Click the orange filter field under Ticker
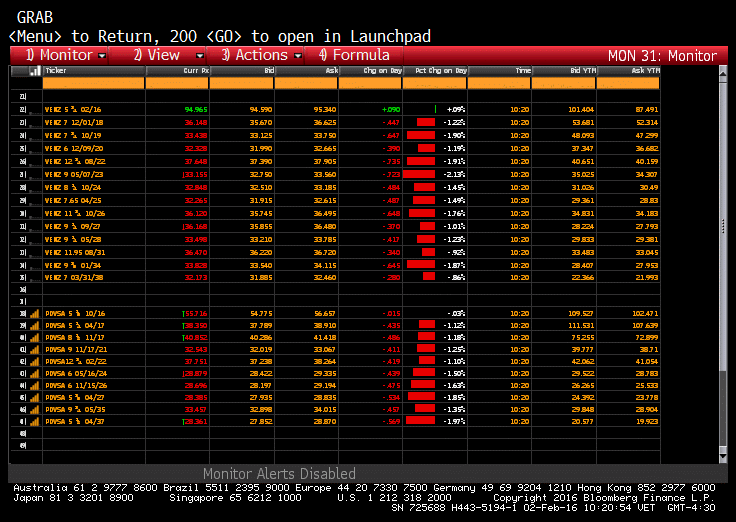The image size is (736, 522). 93,83
